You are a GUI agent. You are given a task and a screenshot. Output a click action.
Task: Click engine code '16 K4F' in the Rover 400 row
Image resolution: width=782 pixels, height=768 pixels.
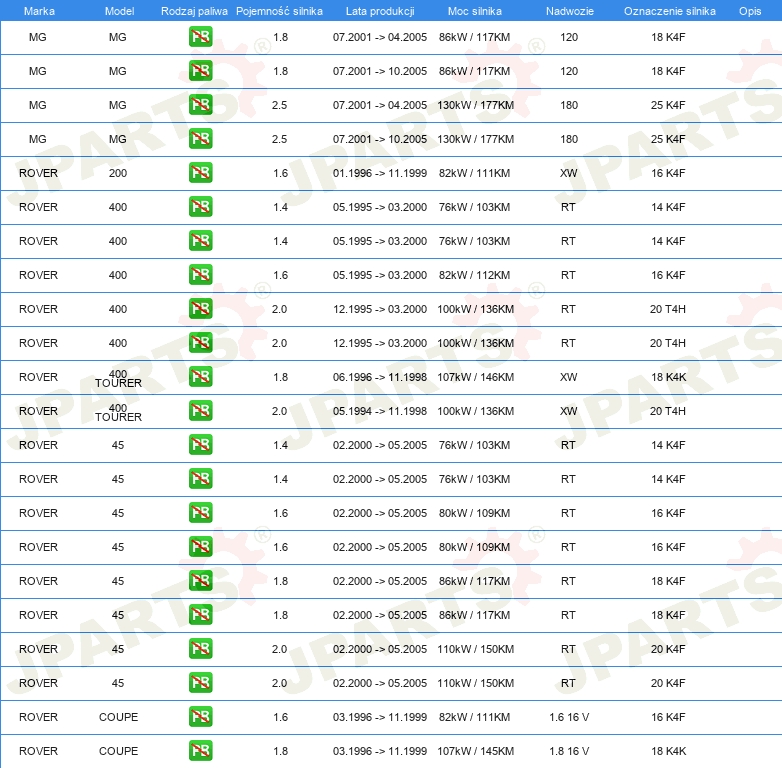668,275
